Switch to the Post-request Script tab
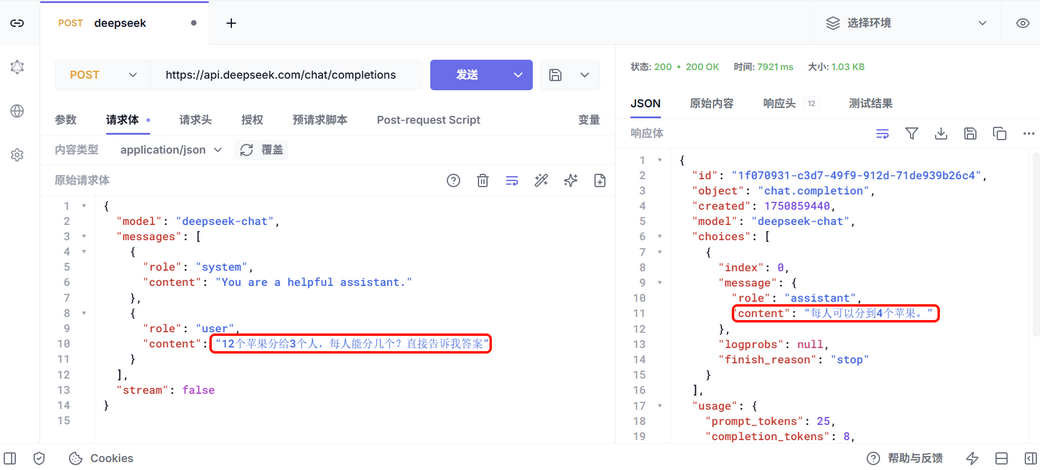The image size is (1040, 470). tap(428, 120)
